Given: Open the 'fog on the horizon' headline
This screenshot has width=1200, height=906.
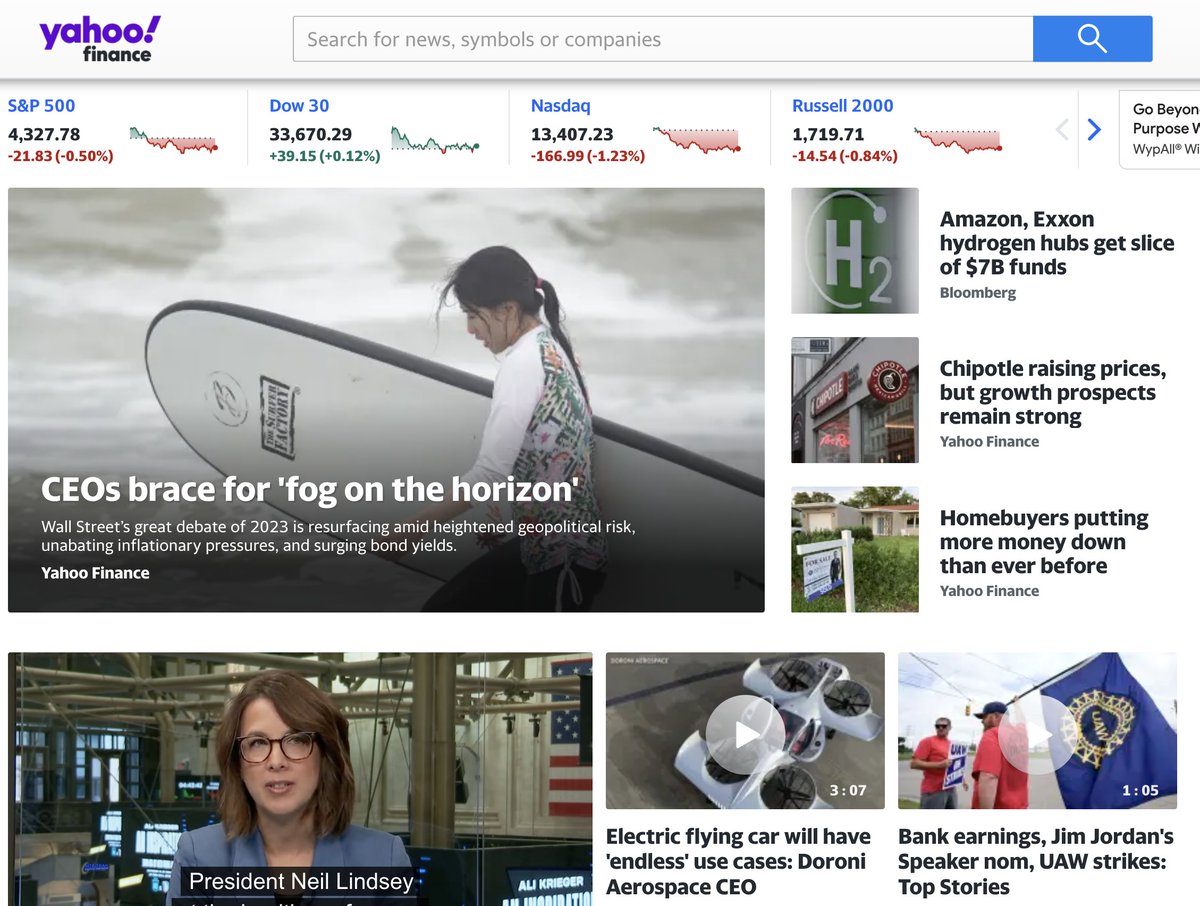Looking at the screenshot, I should (310, 489).
